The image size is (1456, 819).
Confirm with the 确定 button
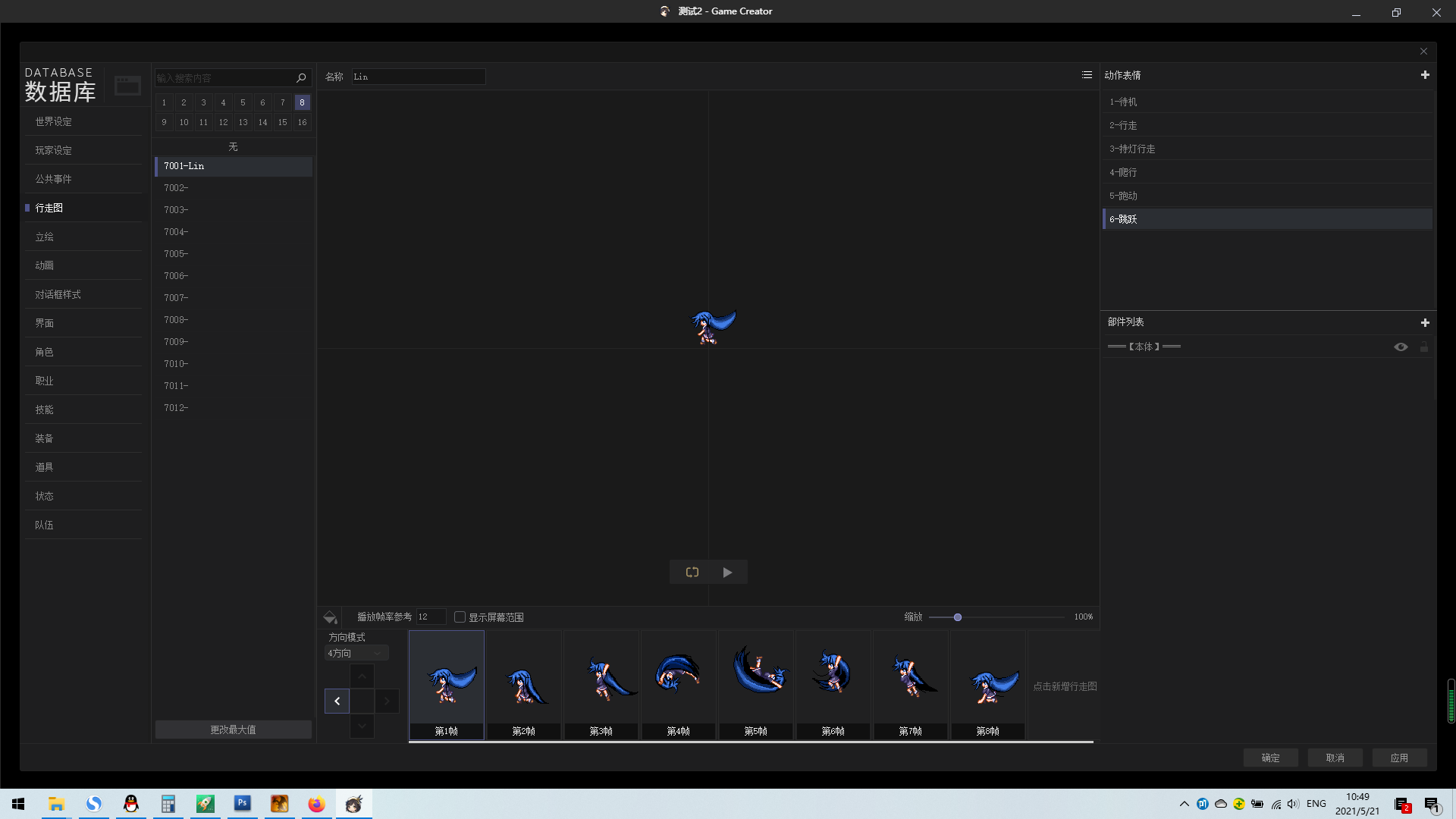[x=1271, y=758]
